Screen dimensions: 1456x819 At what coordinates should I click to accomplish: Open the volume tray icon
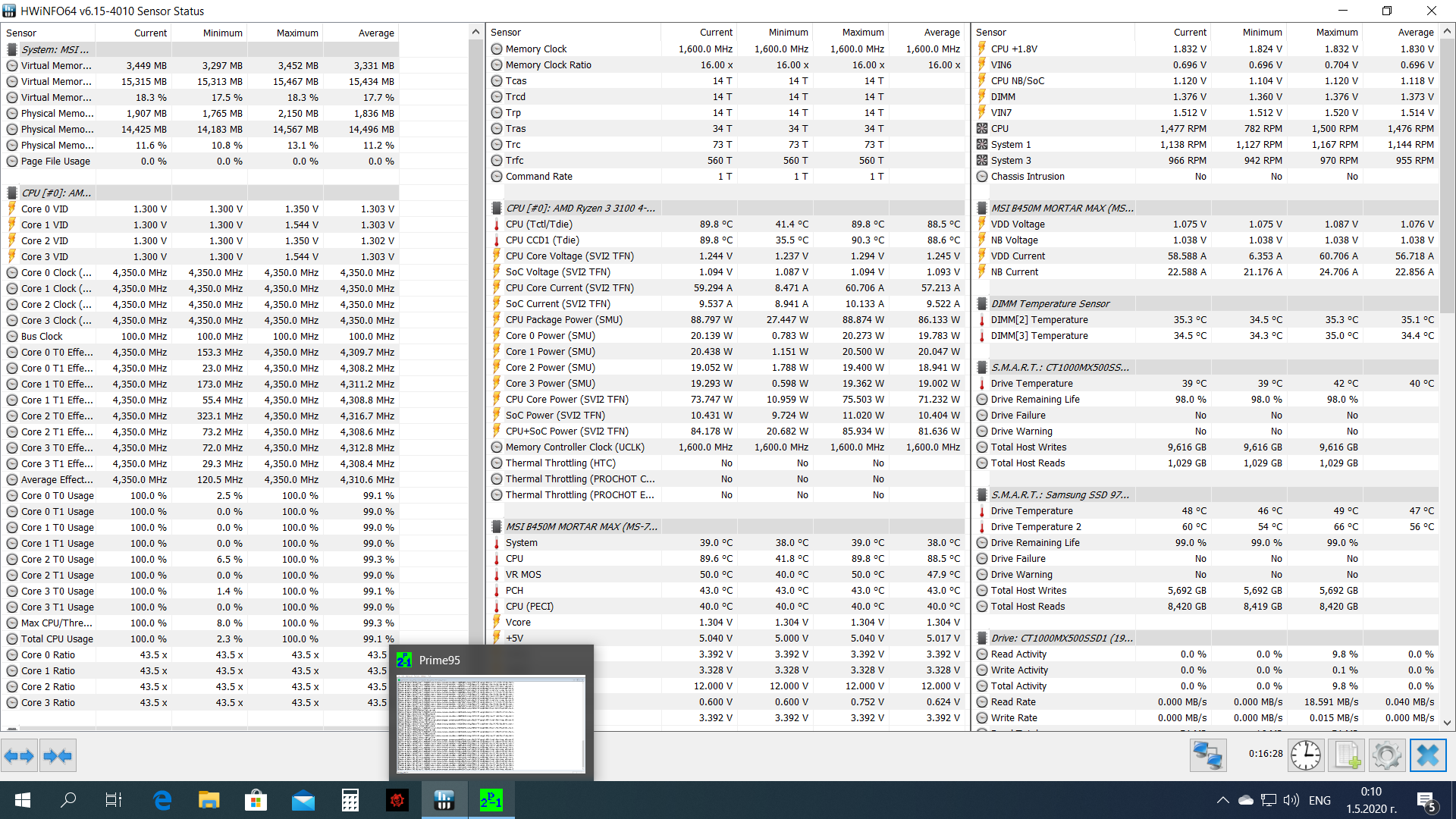[1291, 800]
